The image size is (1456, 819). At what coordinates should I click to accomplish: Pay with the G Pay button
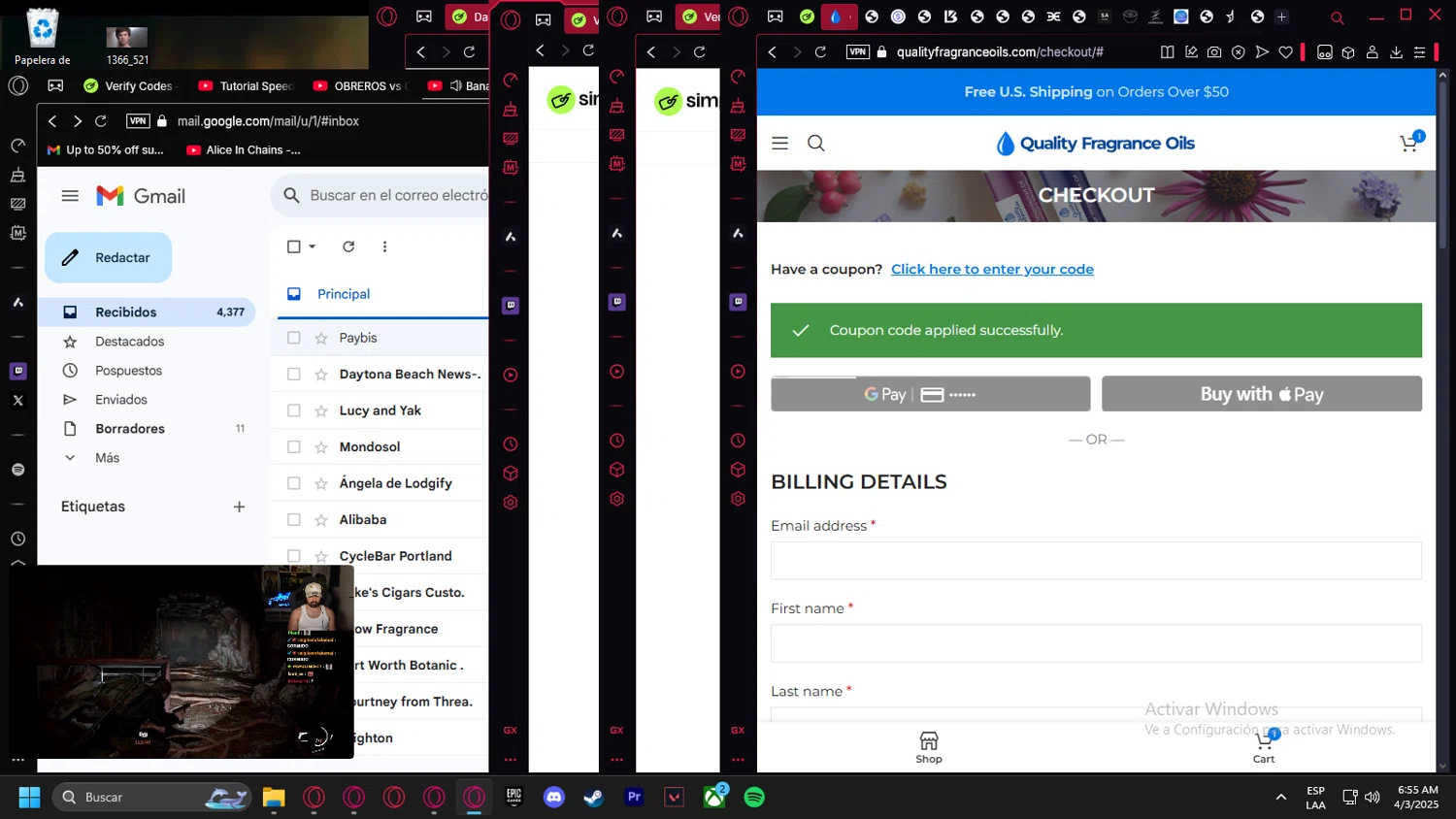(x=930, y=394)
